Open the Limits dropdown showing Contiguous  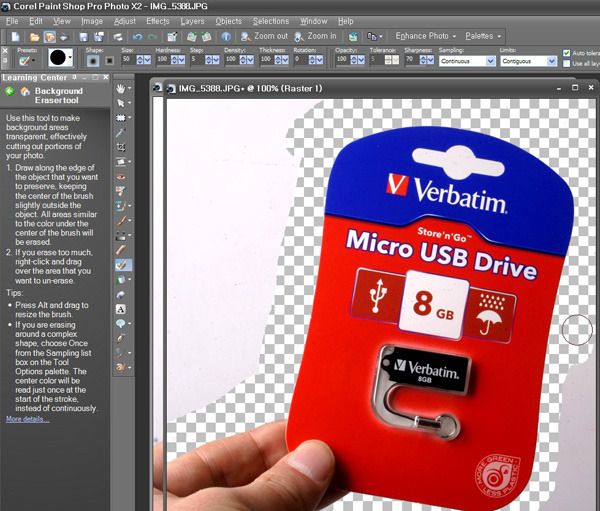click(x=528, y=61)
